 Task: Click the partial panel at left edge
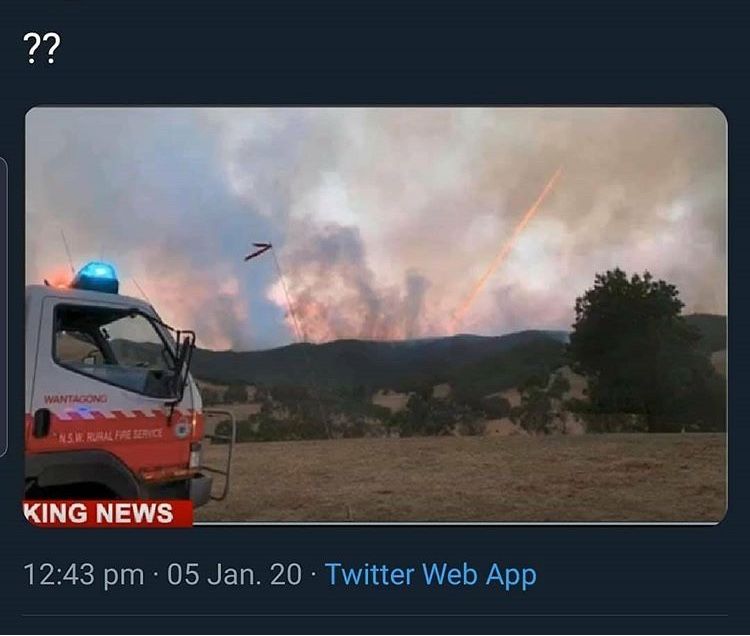click(3, 306)
